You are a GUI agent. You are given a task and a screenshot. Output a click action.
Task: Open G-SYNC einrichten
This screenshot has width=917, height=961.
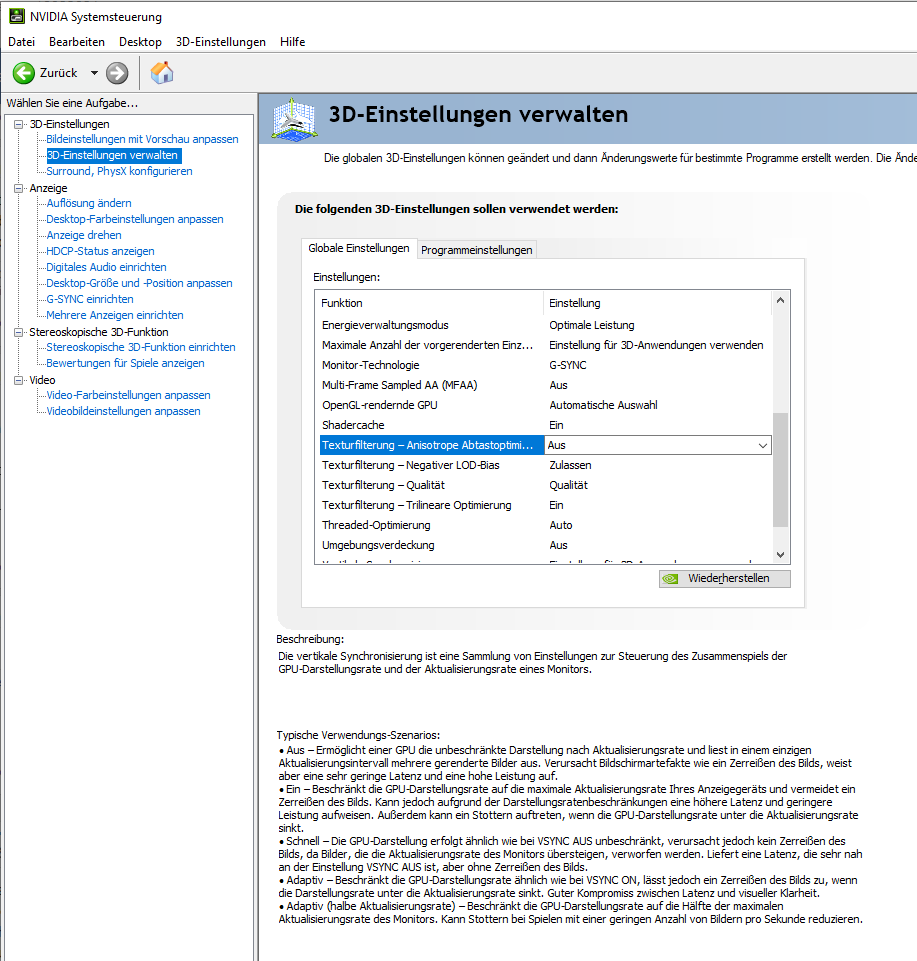click(x=90, y=298)
